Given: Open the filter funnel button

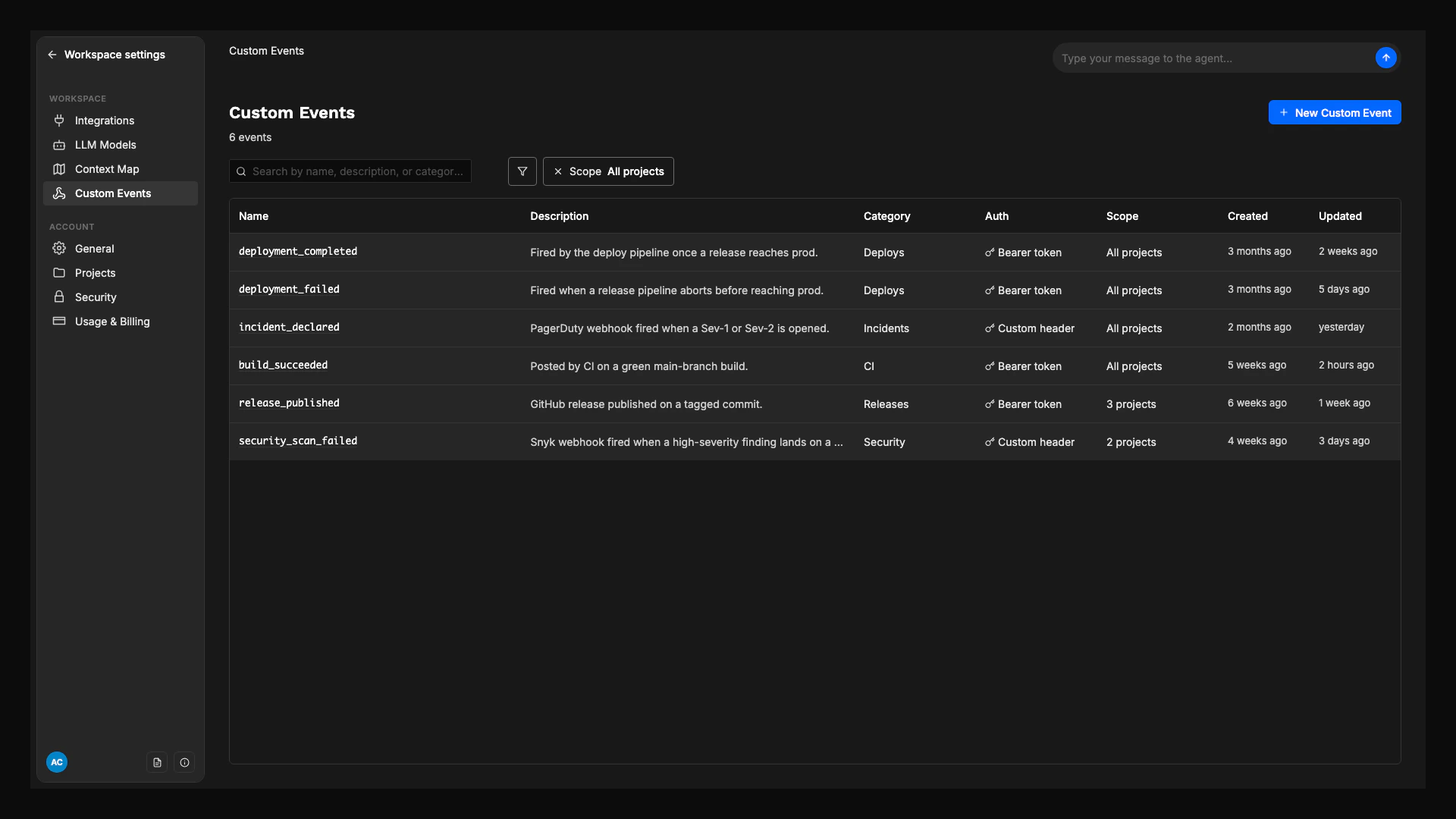Looking at the screenshot, I should click(522, 171).
